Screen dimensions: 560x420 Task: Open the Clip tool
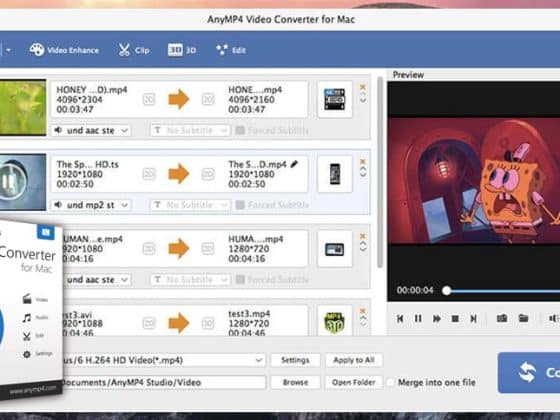click(134, 50)
